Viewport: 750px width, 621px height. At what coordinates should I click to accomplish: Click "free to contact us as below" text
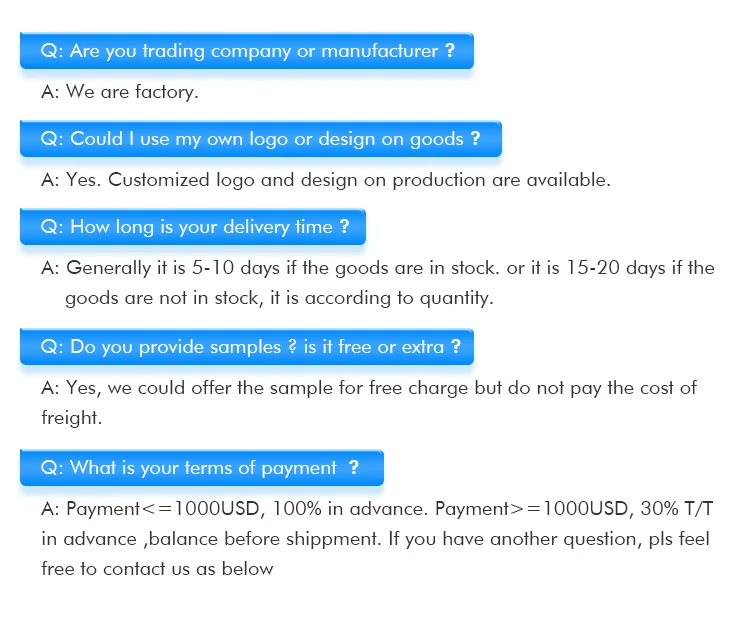(x=157, y=569)
